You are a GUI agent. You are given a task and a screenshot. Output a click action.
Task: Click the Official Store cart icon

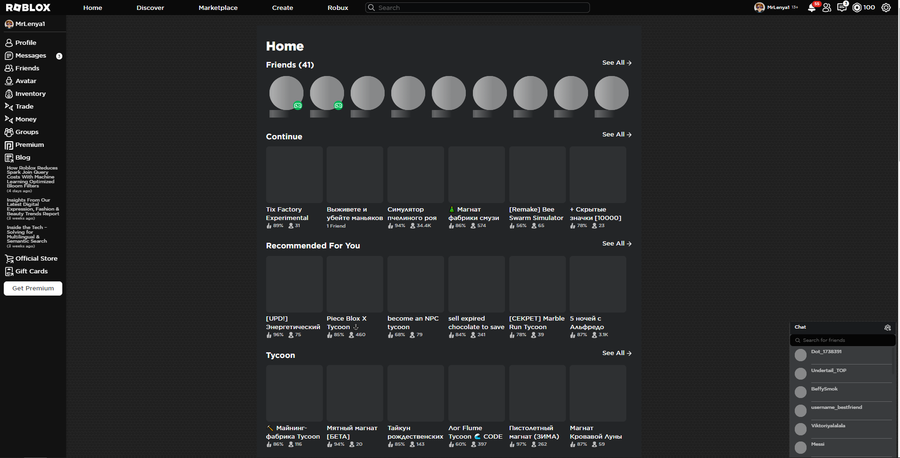[9, 259]
